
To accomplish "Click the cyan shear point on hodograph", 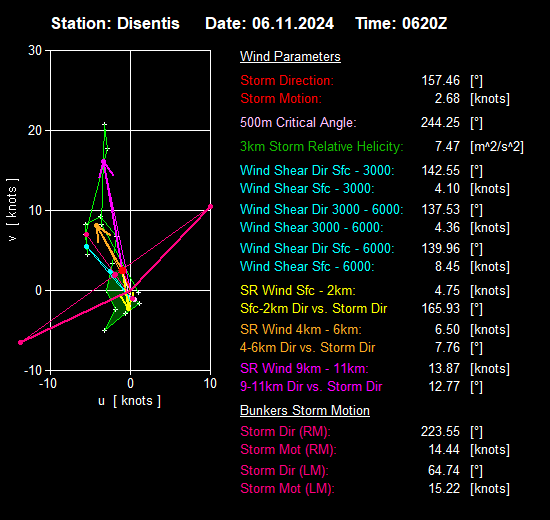I will pos(87,247).
